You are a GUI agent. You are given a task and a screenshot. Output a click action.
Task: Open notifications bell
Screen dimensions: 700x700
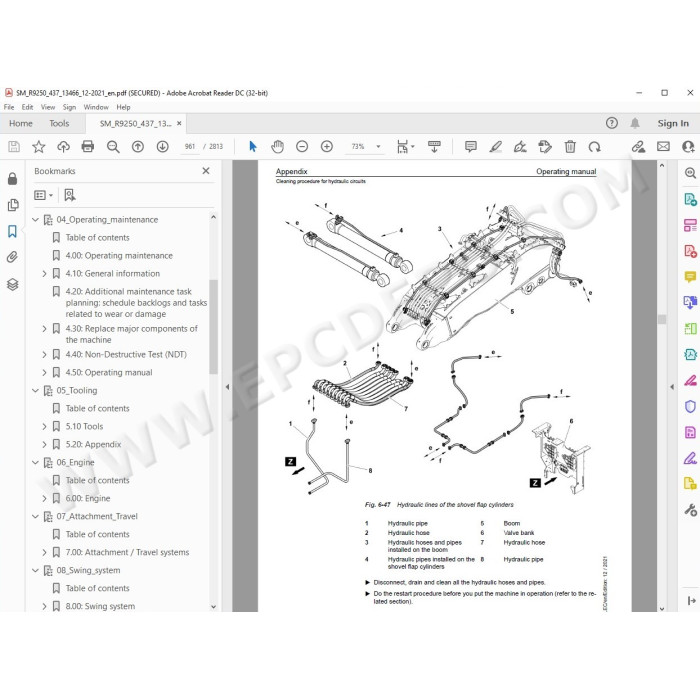(635, 123)
